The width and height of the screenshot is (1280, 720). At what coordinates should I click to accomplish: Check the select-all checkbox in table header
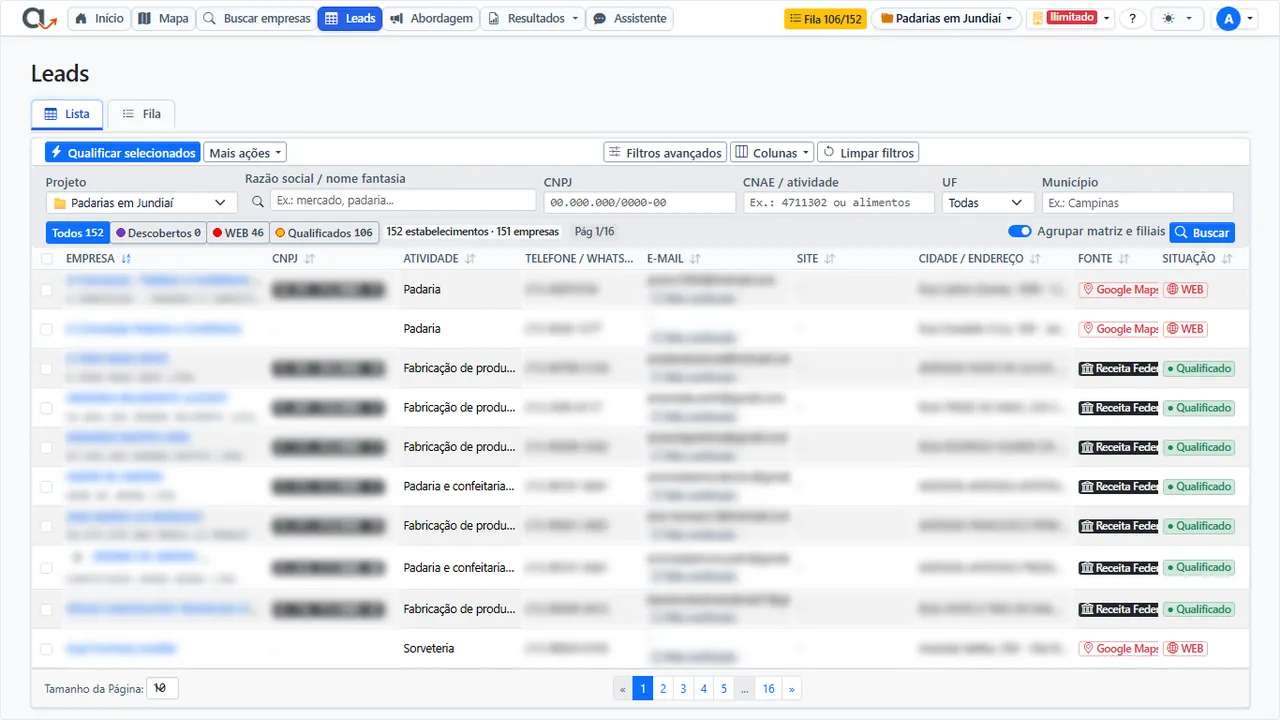click(46, 259)
